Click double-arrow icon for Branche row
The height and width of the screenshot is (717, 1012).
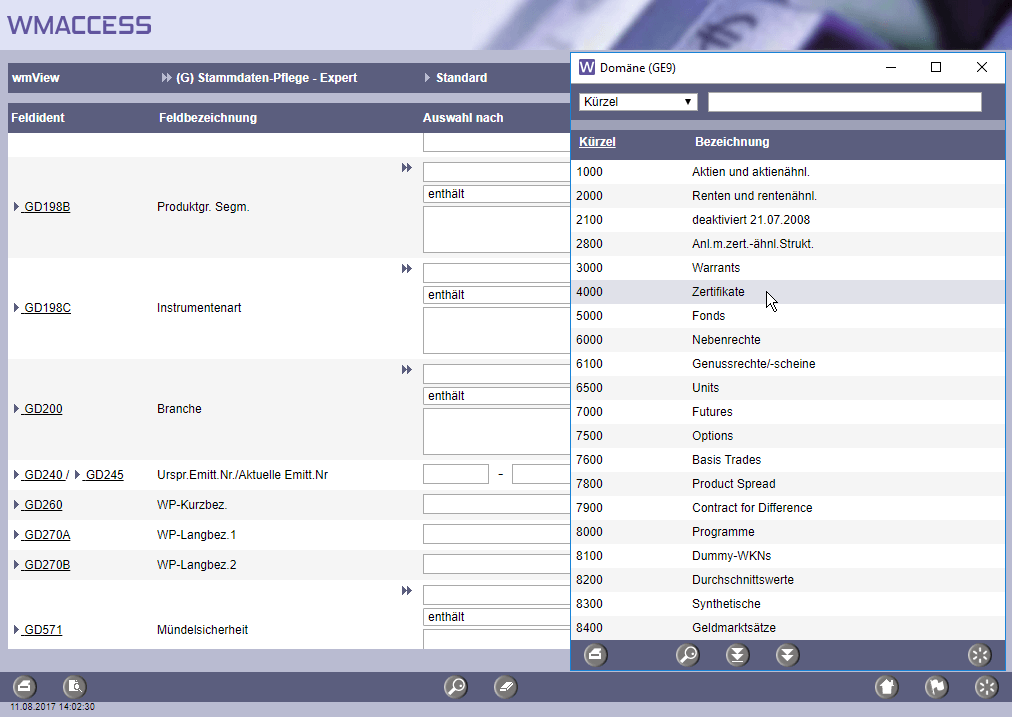point(407,370)
